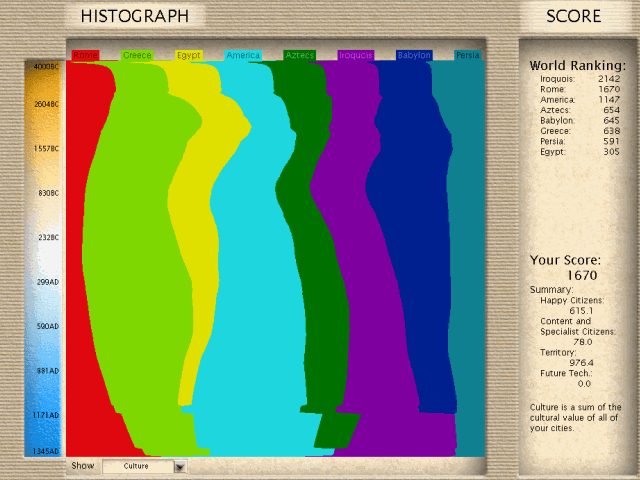Click Content and Specialist Citizens label
Viewport: 640px width, 480px height.
point(578,327)
